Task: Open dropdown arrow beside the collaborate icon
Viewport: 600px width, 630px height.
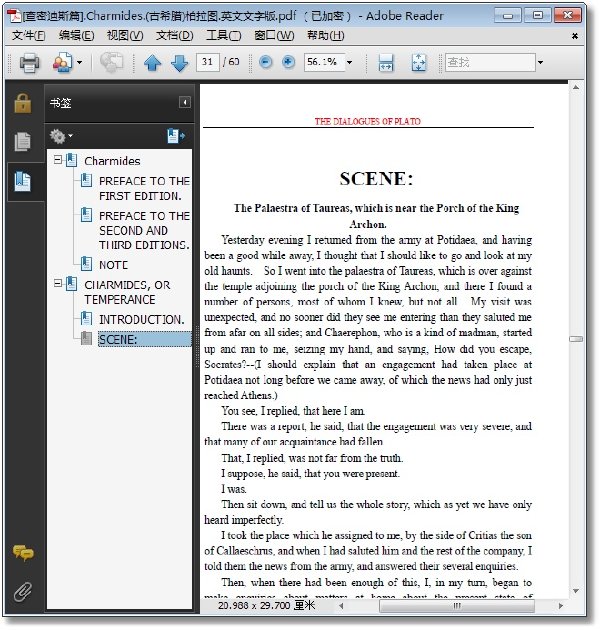Action: tap(79, 63)
